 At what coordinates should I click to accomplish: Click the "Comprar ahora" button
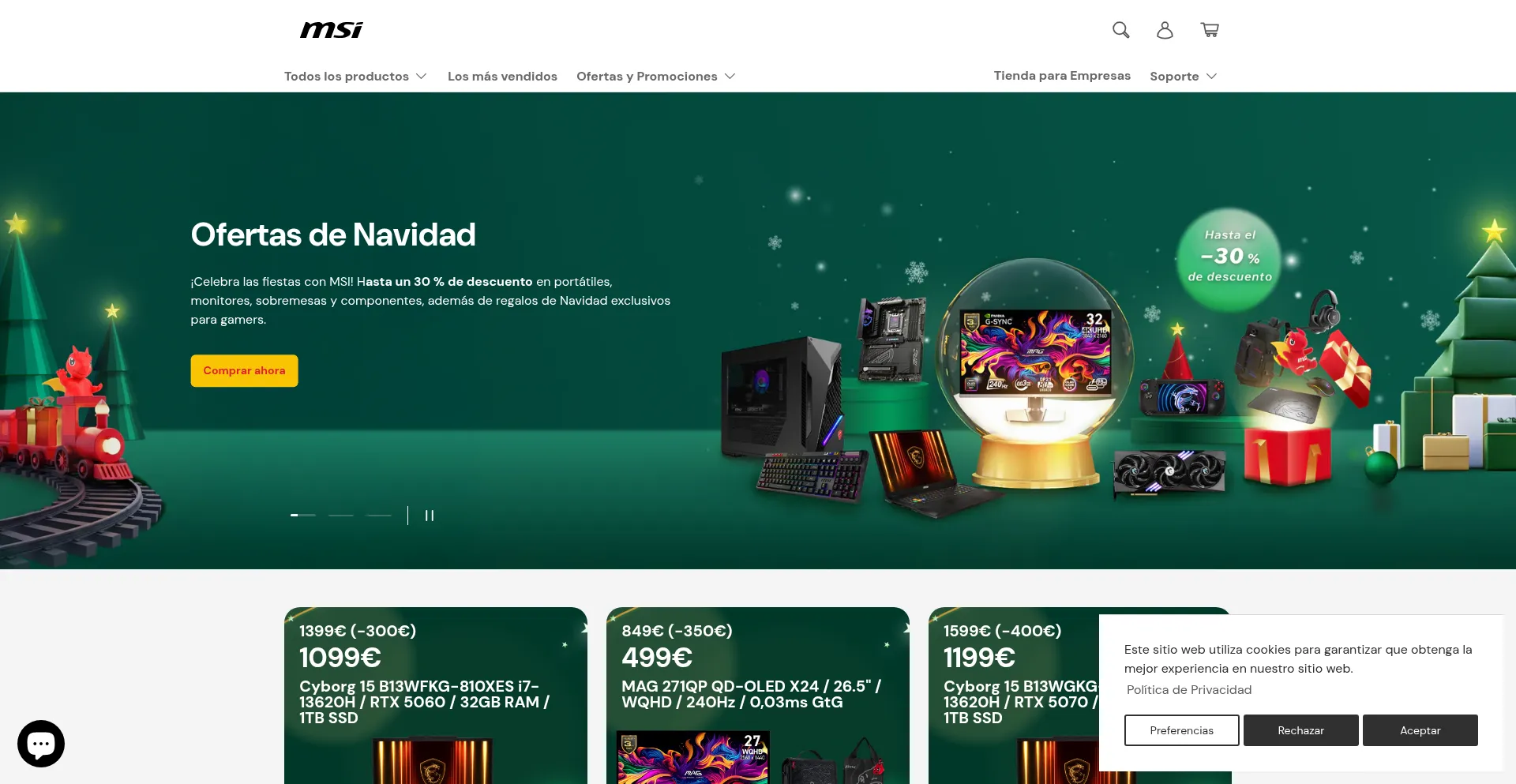click(243, 370)
